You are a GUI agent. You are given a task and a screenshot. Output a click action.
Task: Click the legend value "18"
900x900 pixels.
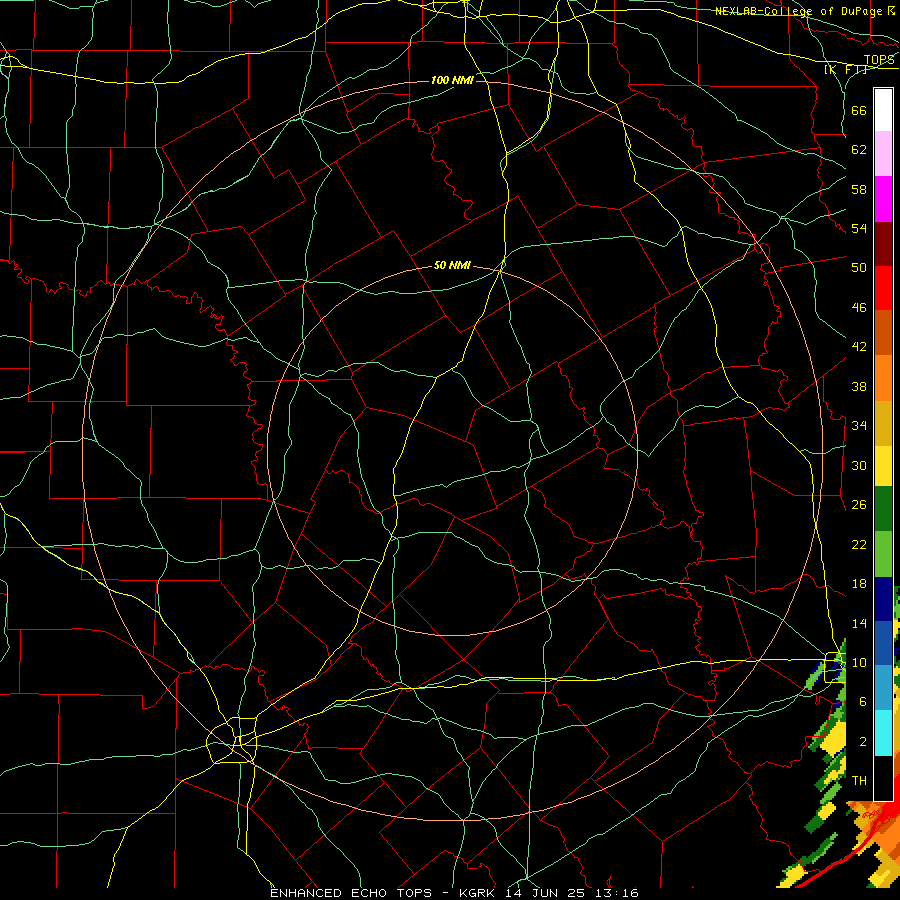[x=859, y=584]
